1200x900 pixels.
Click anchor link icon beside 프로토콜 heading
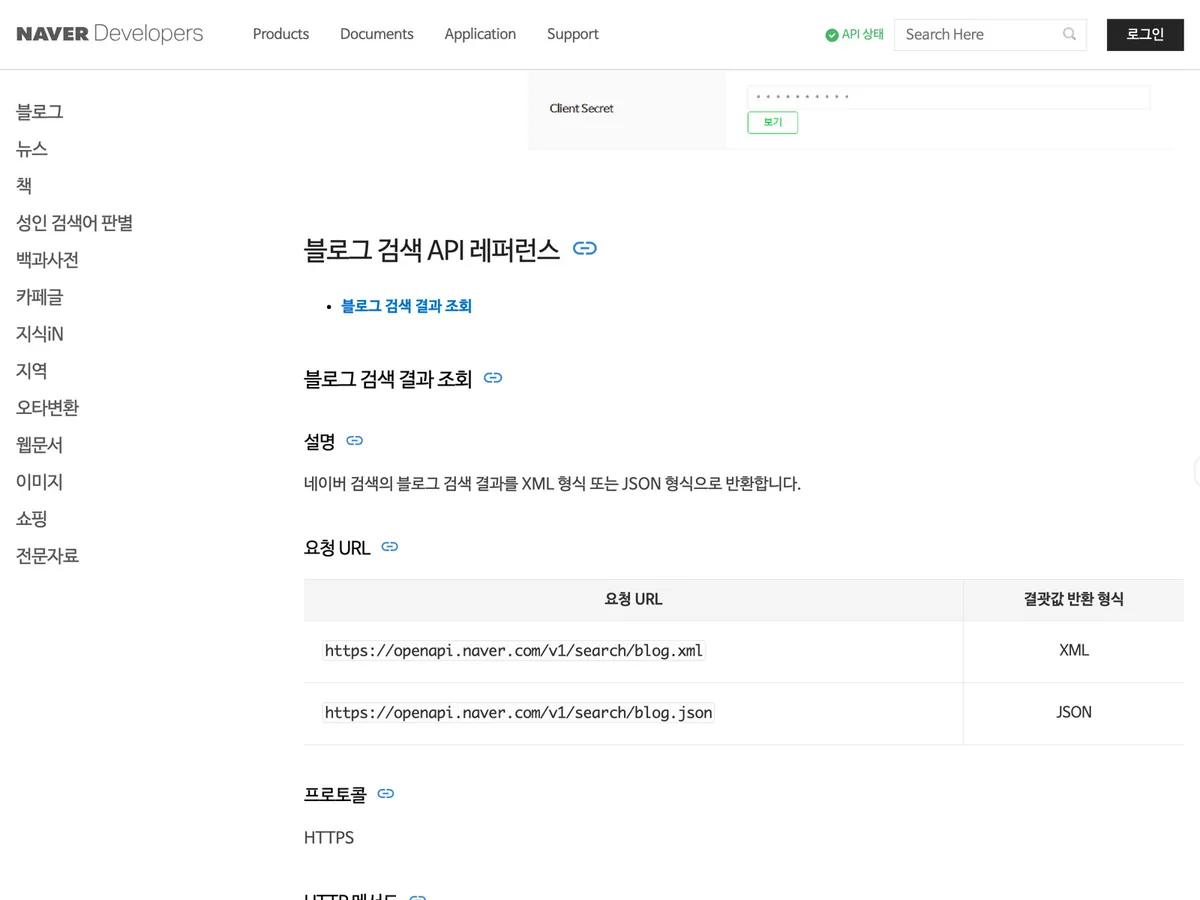point(386,794)
